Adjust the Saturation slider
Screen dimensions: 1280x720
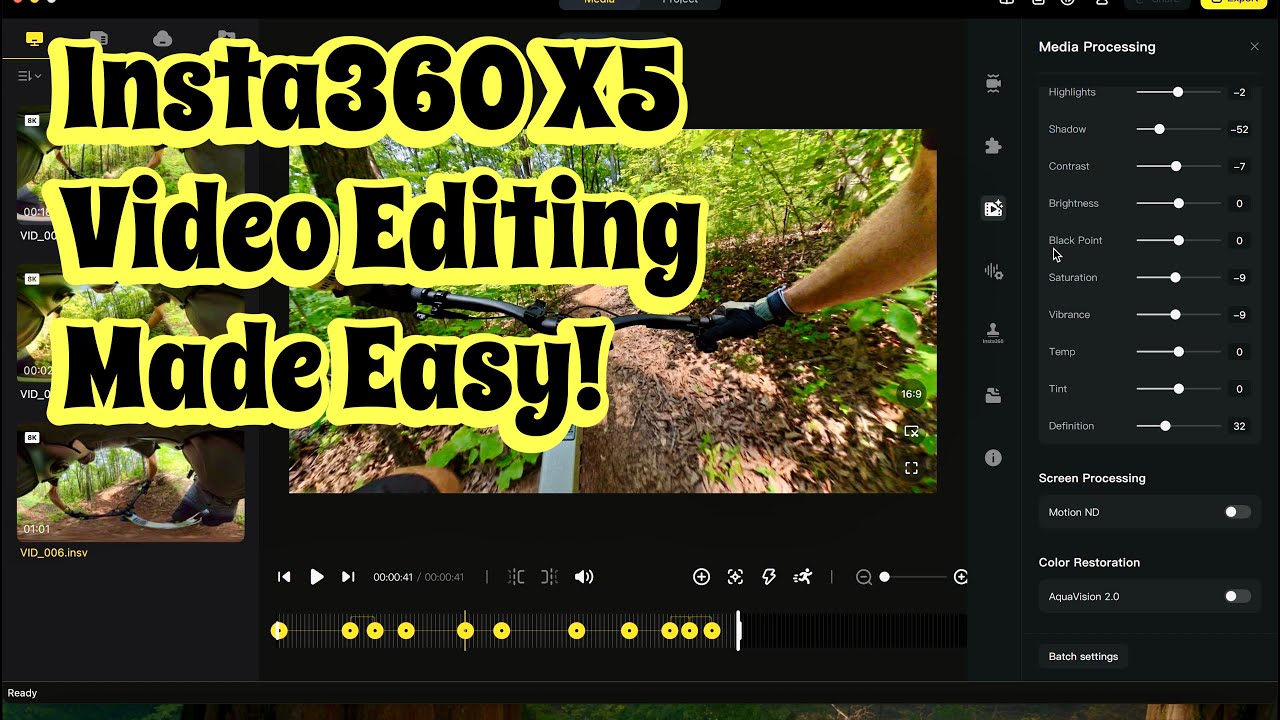(1178, 277)
